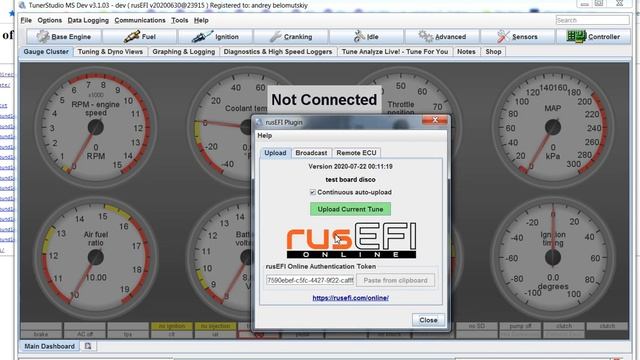Click the 'no ignition' indicator
This screenshot has height=360, width=640.
point(172,326)
